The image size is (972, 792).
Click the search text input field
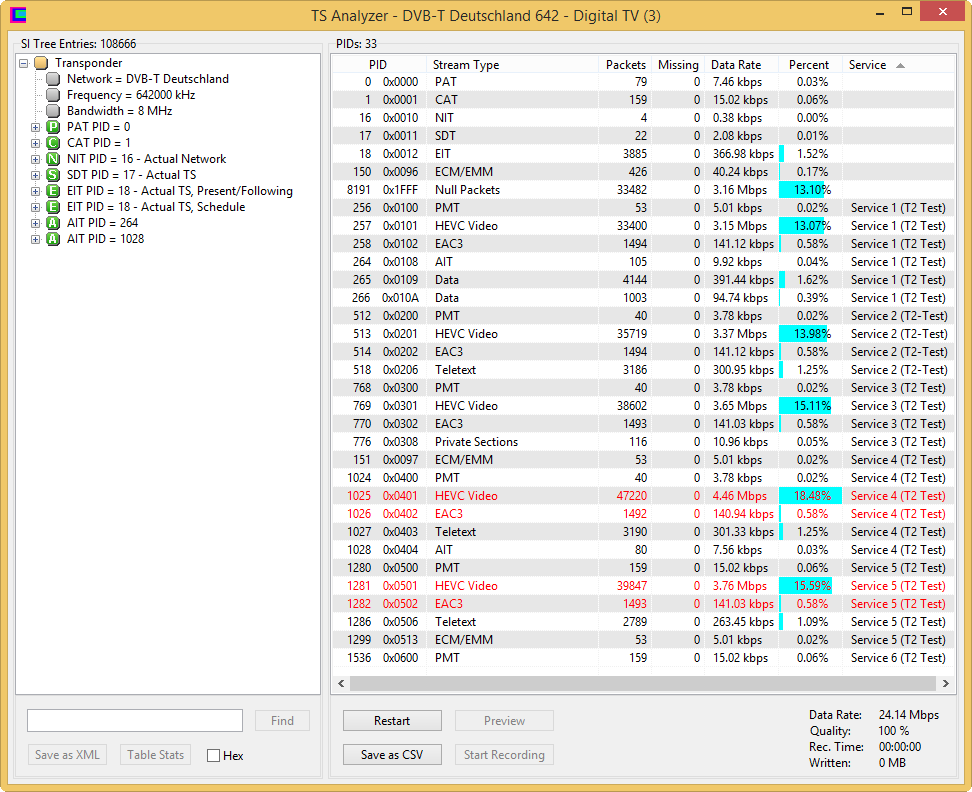(x=135, y=721)
